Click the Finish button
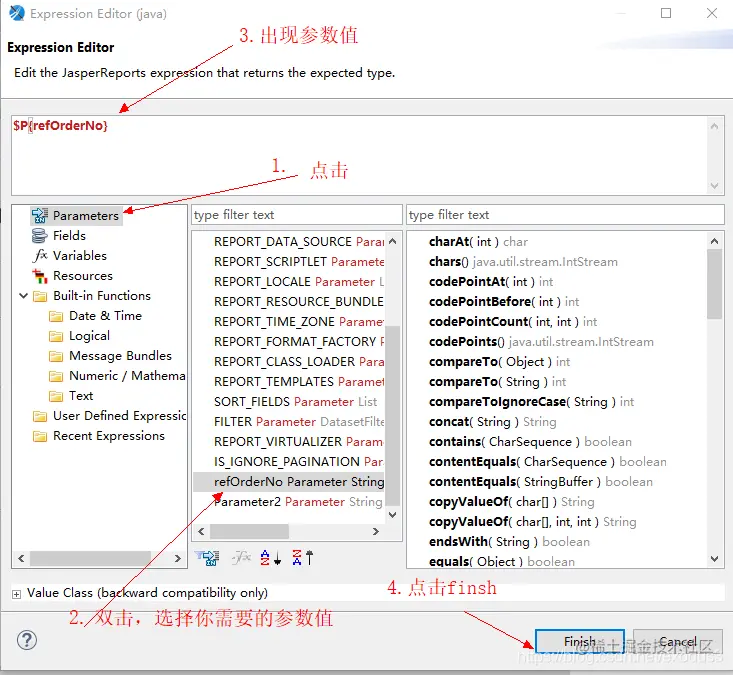Viewport: 733px width, 675px height. pyautogui.click(x=580, y=641)
